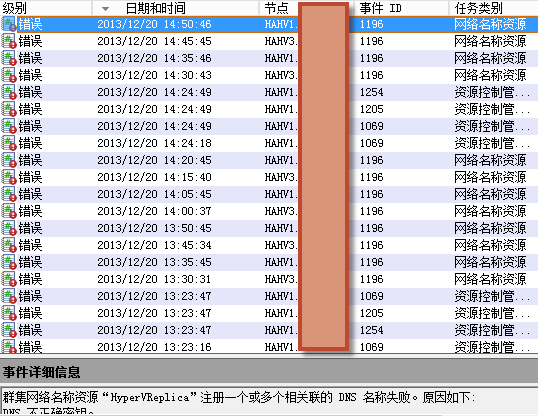
Task: Click event ID 1254 in the 14:24:49 row
Action: tap(372, 92)
